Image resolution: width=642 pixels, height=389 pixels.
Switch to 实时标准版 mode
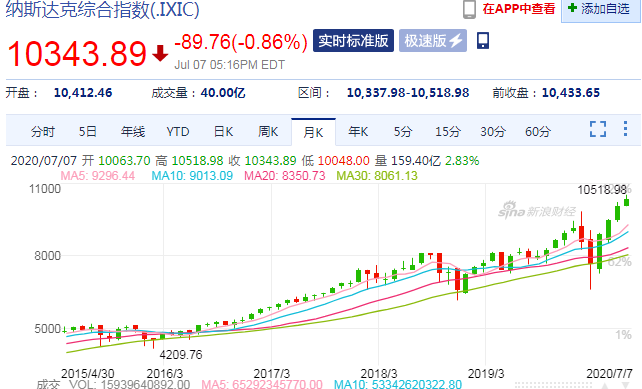pyautogui.click(x=353, y=41)
